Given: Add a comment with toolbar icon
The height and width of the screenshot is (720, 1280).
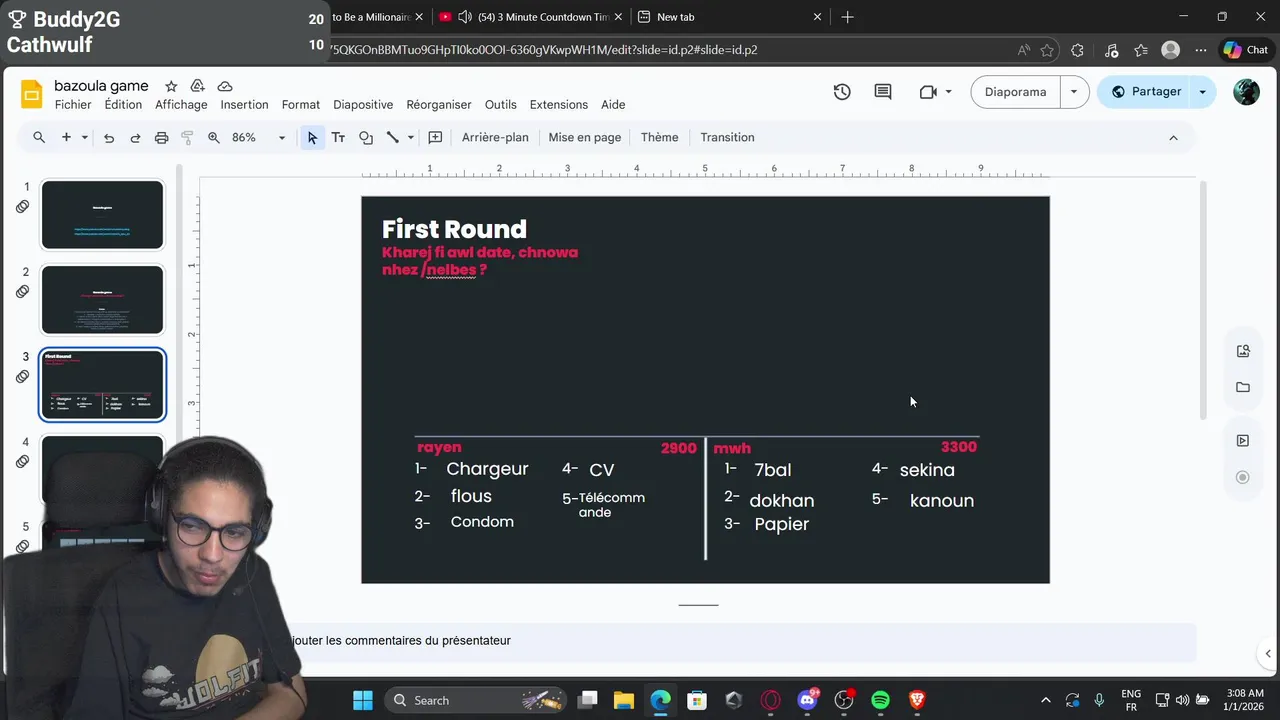Looking at the screenshot, I should click(x=435, y=137).
